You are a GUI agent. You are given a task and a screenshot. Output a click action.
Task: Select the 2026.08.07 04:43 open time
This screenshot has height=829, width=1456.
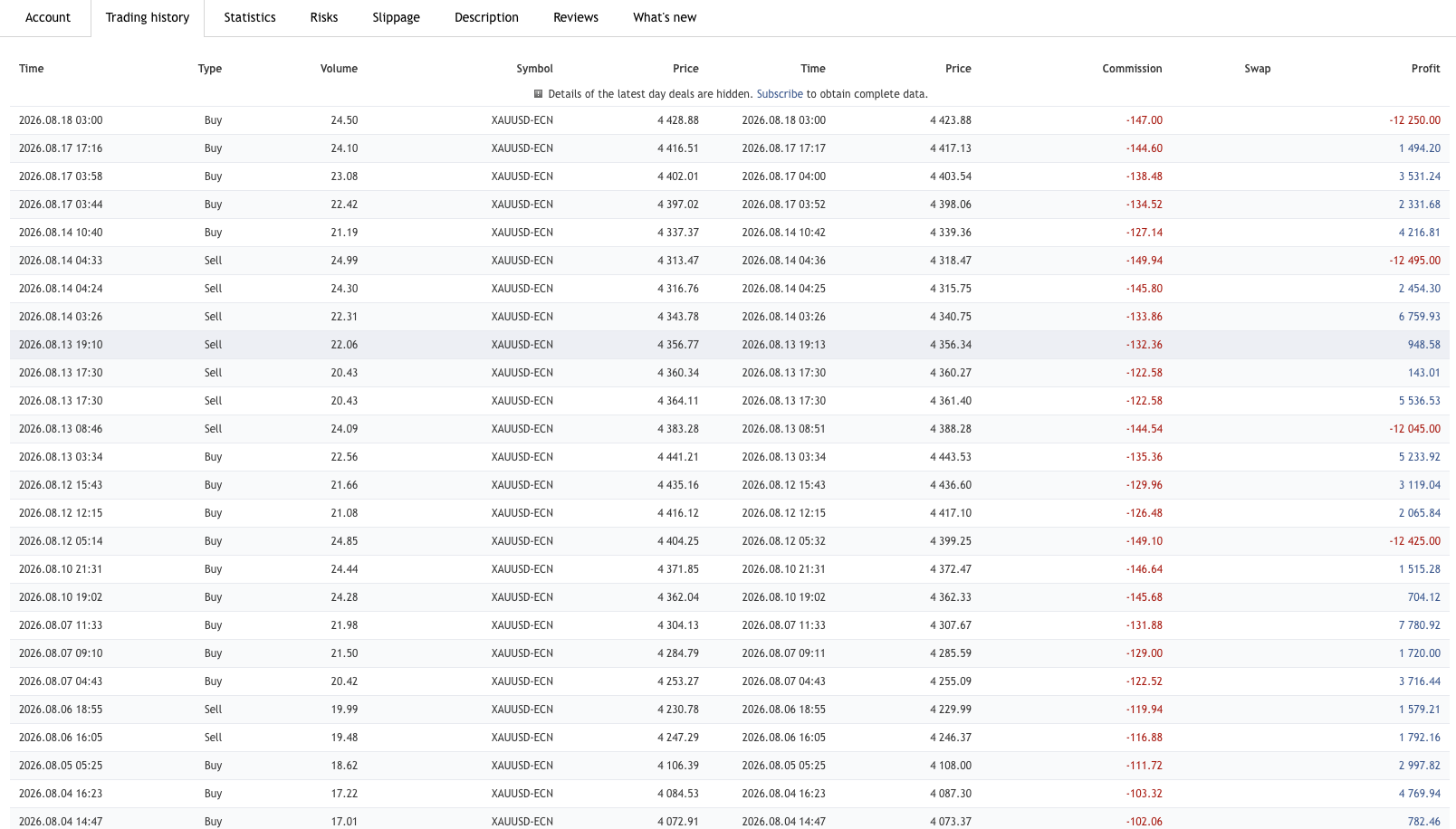coord(61,681)
